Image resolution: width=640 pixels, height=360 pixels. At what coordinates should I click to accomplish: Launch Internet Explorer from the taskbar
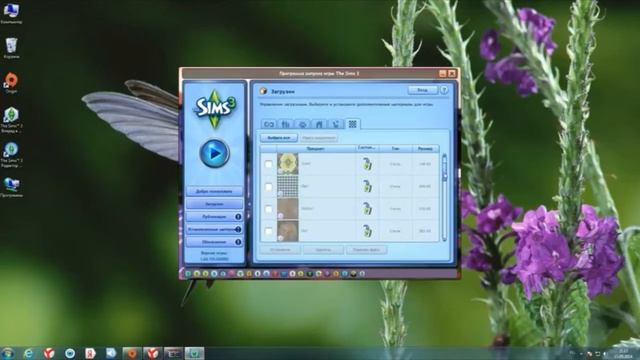(29, 353)
